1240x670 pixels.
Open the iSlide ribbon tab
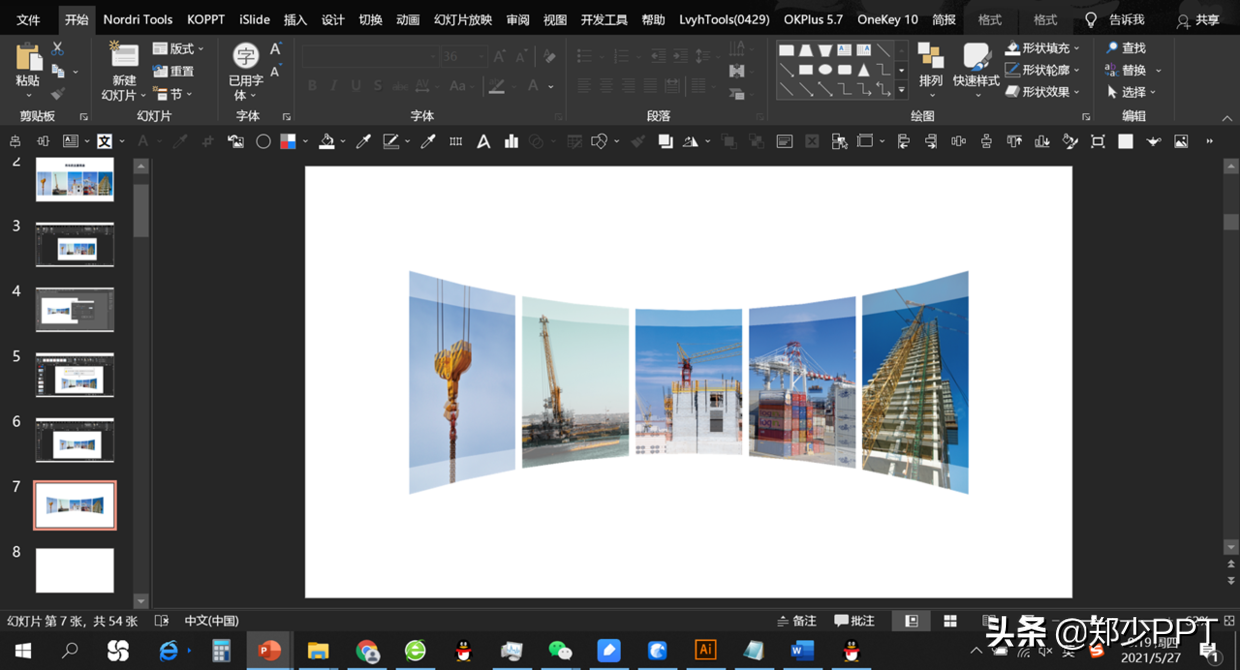tap(254, 19)
